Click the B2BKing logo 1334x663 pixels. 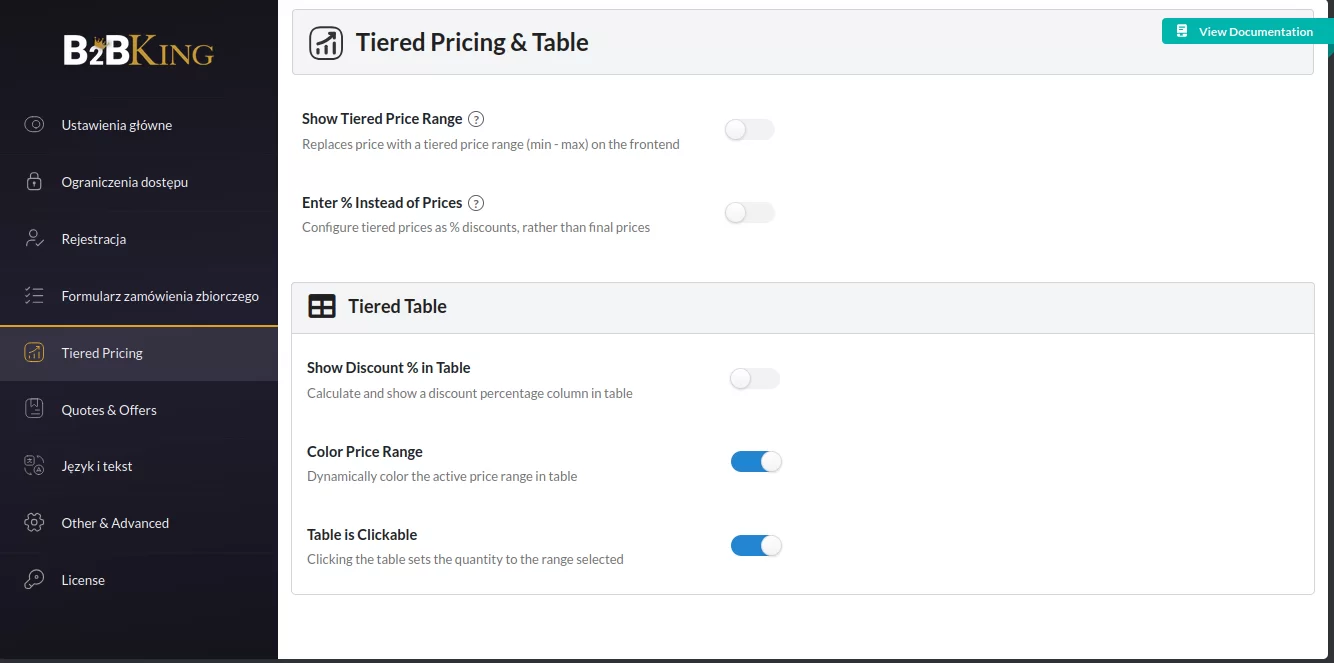(138, 51)
